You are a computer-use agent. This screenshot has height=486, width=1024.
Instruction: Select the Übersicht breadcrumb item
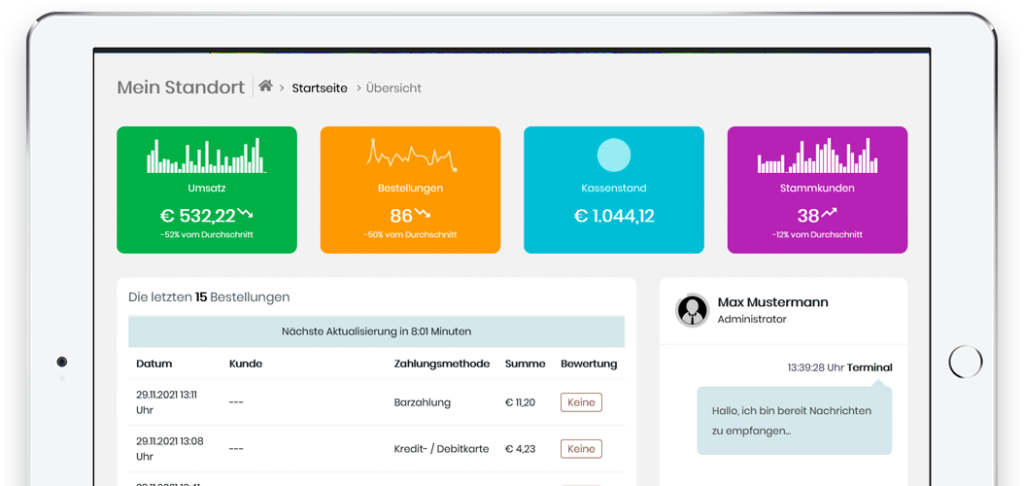tap(393, 88)
